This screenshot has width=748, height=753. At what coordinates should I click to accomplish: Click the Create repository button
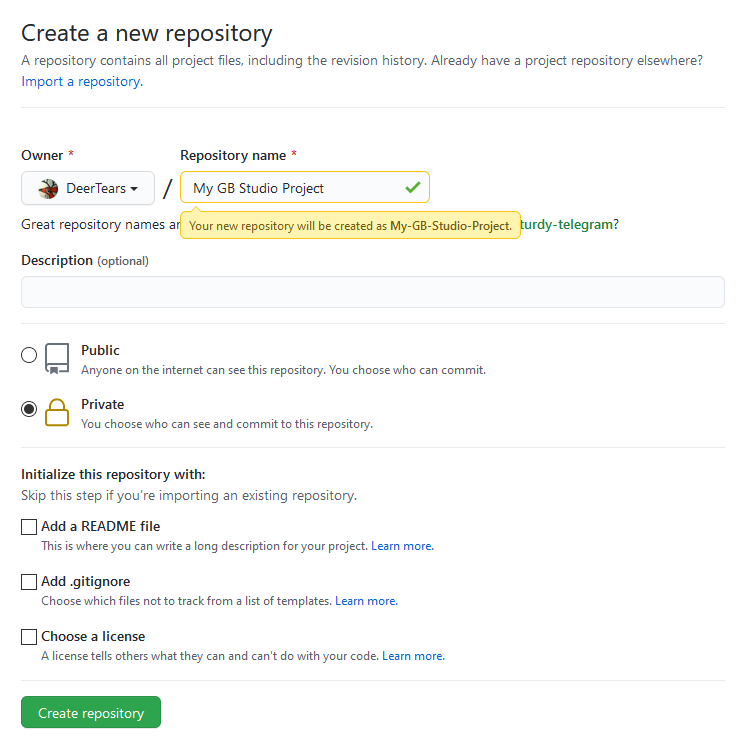[x=91, y=713]
